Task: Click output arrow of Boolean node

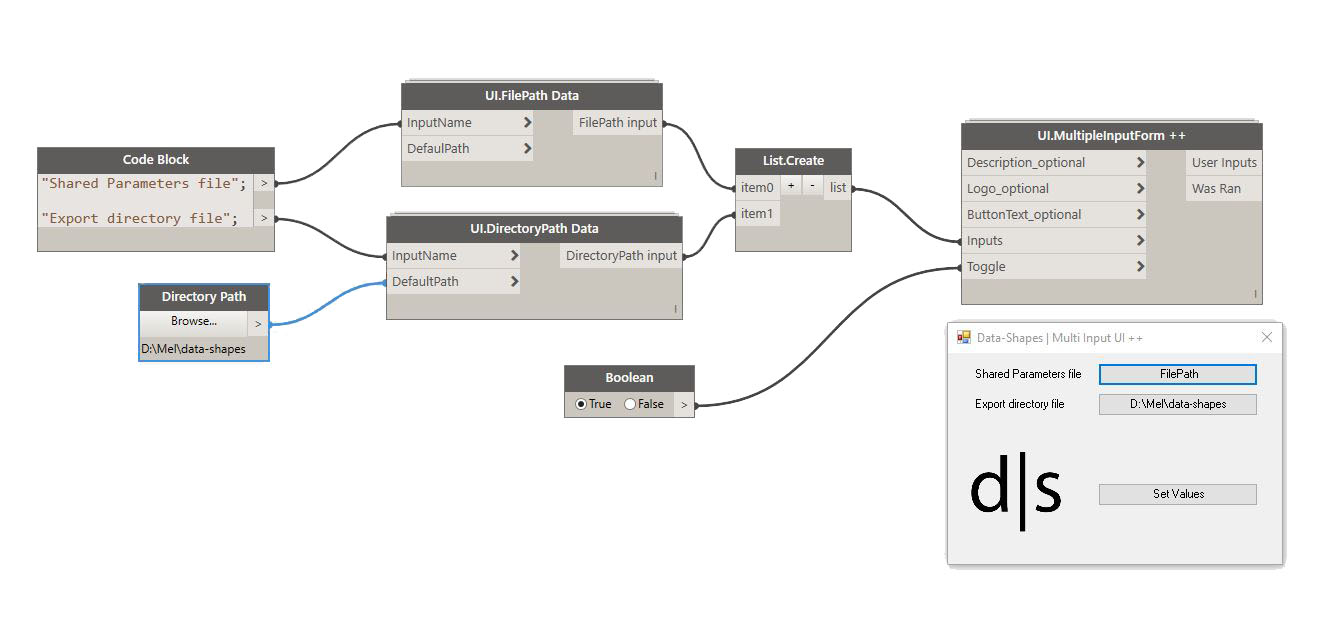Action: coord(684,404)
